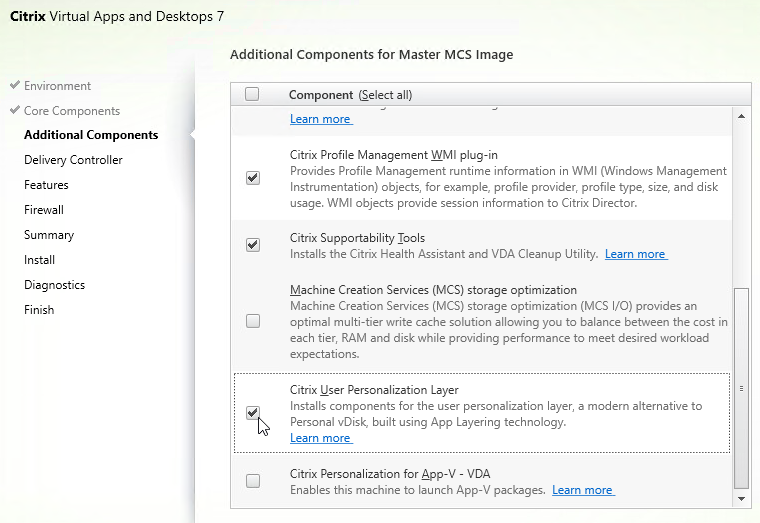Click Citrix Profile Management WMI plug-in title

(394, 155)
